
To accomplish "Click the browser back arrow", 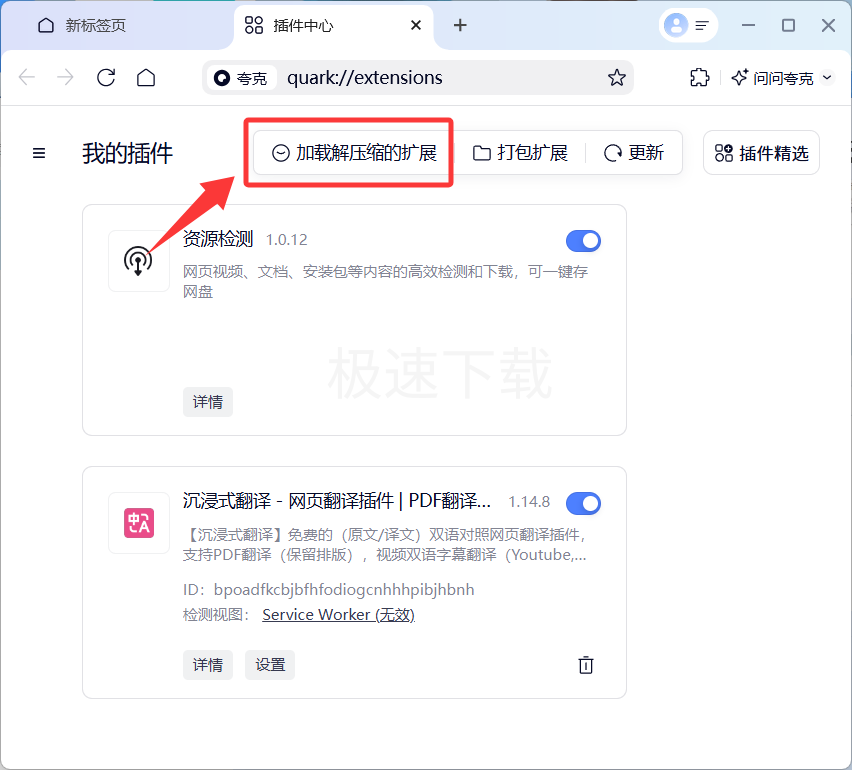I will tap(27, 78).
